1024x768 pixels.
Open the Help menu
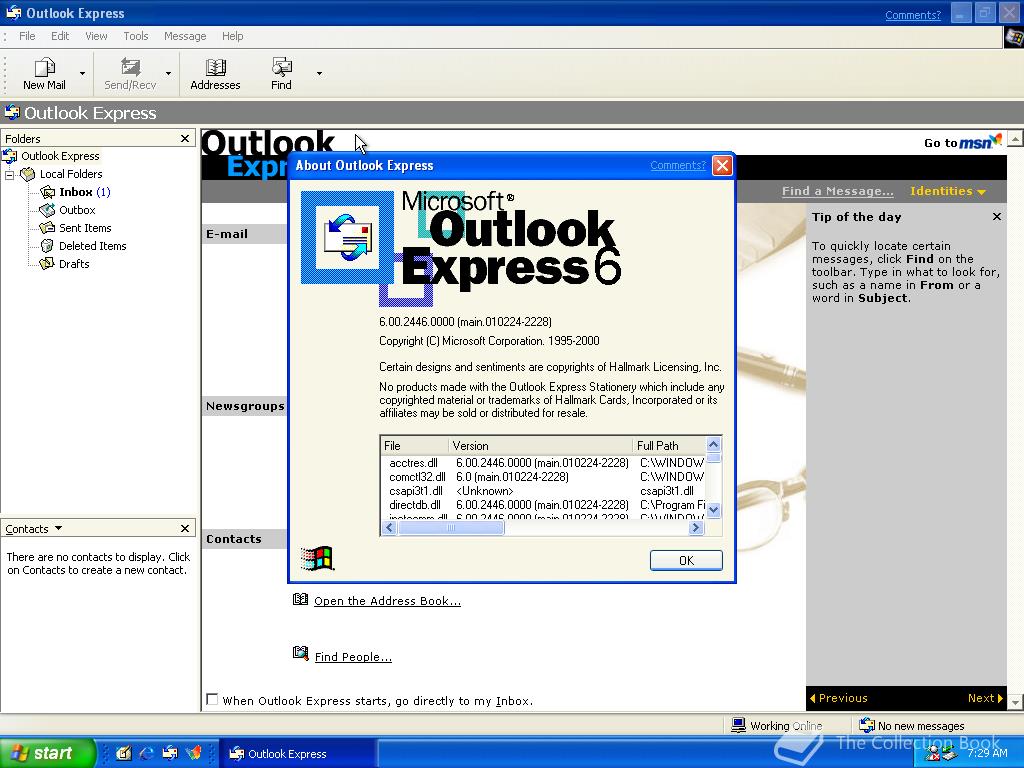point(232,36)
